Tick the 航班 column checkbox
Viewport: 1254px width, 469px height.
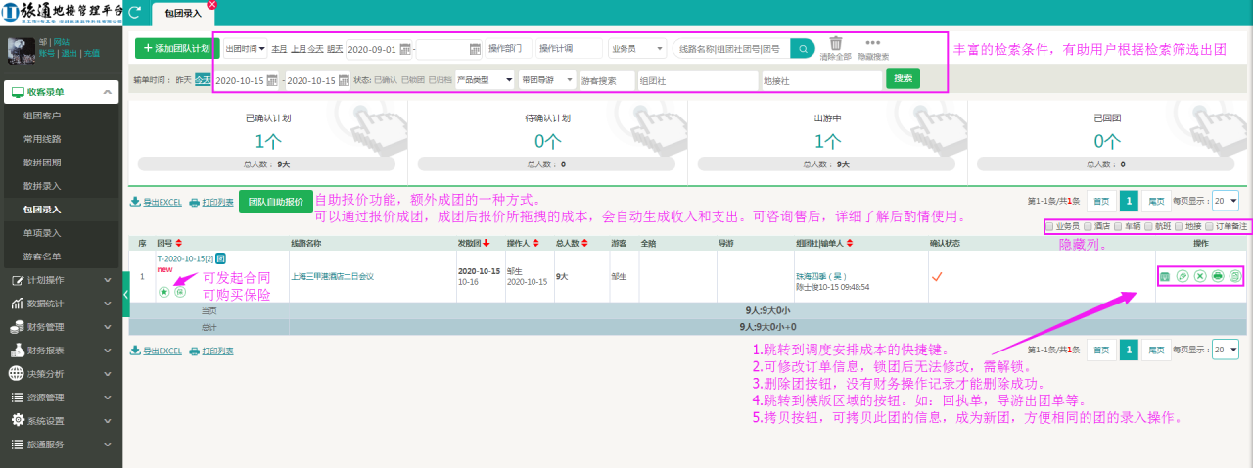pos(1149,227)
